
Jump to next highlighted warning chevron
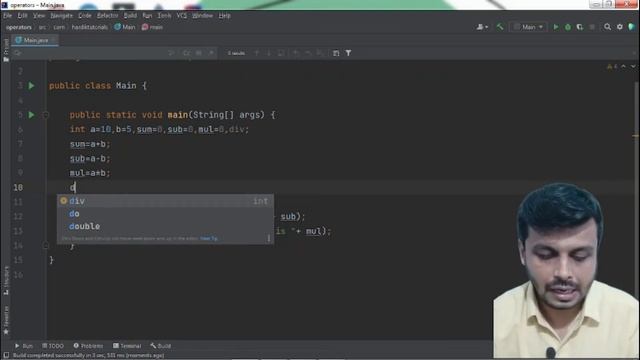click(633, 67)
